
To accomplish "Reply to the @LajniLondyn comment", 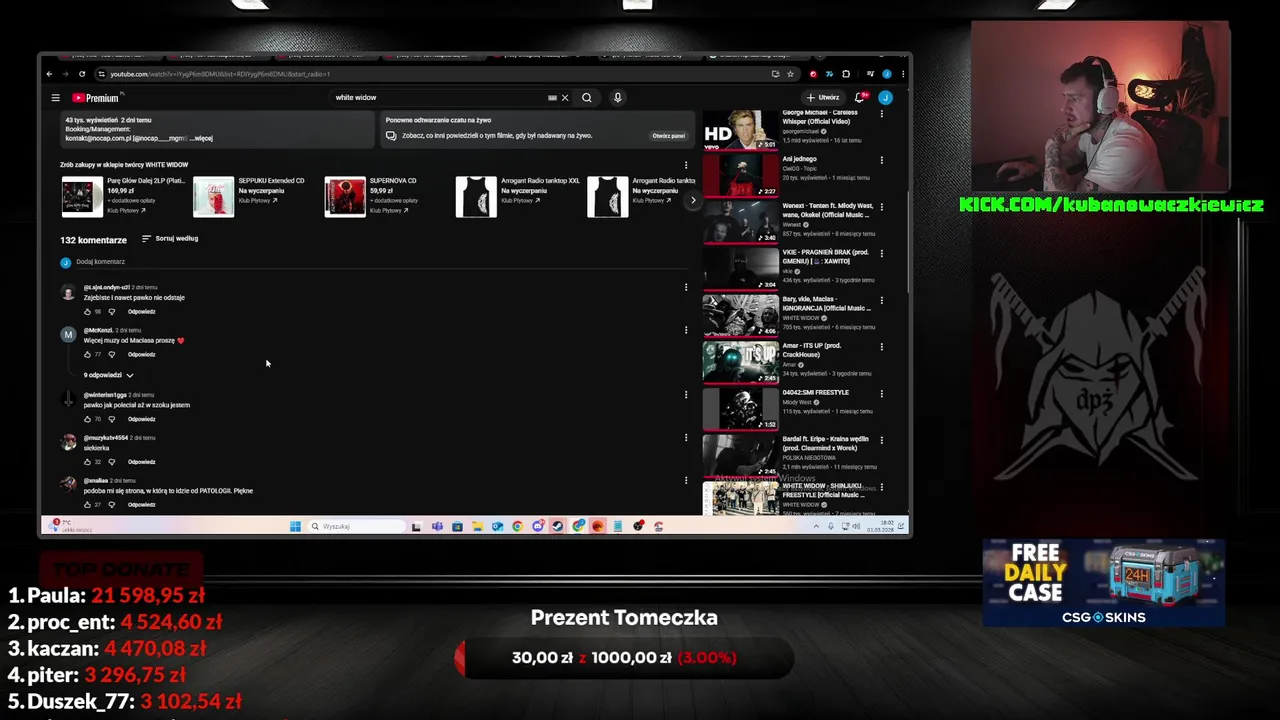I will (x=141, y=312).
